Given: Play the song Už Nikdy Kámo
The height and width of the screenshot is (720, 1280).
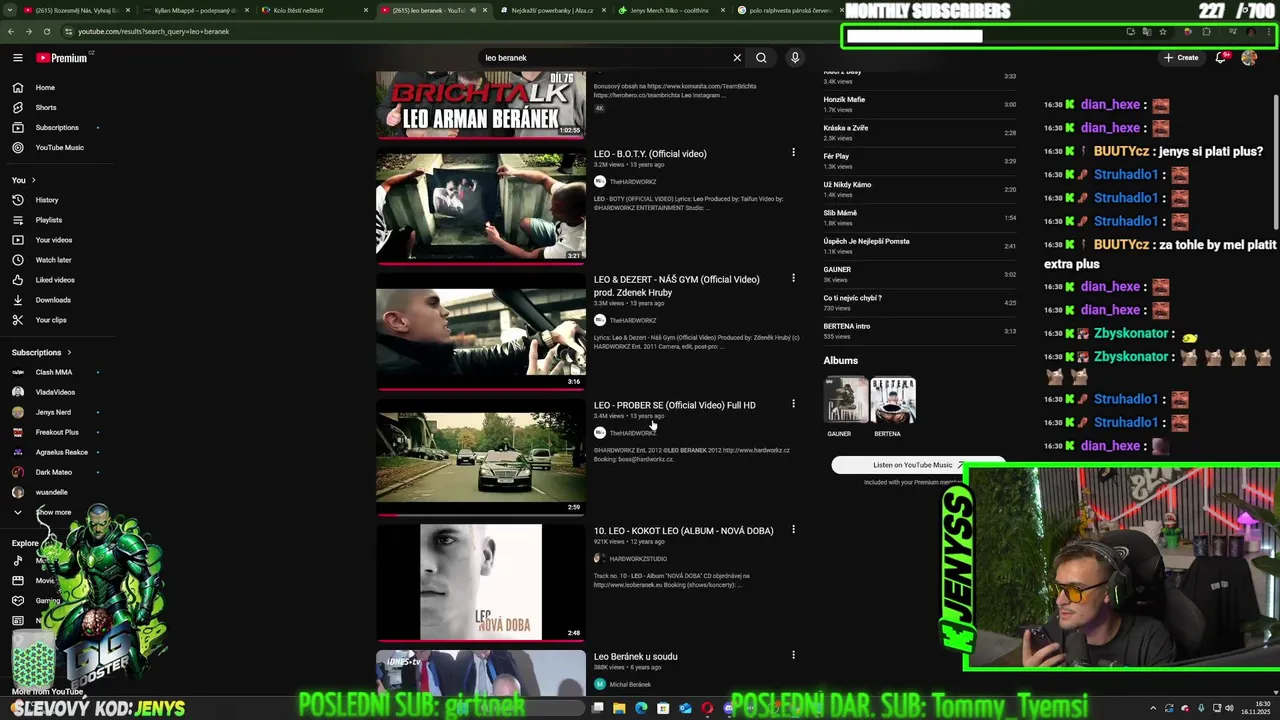Looking at the screenshot, I should click(x=920, y=189).
